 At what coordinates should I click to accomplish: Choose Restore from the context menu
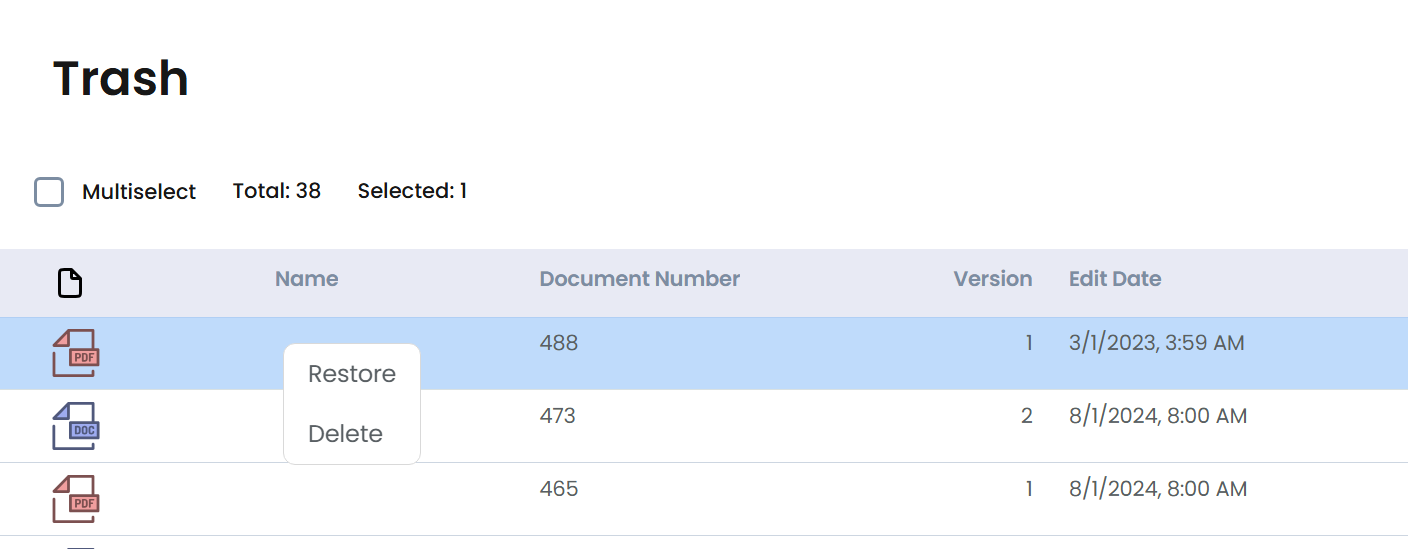tap(352, 374)
